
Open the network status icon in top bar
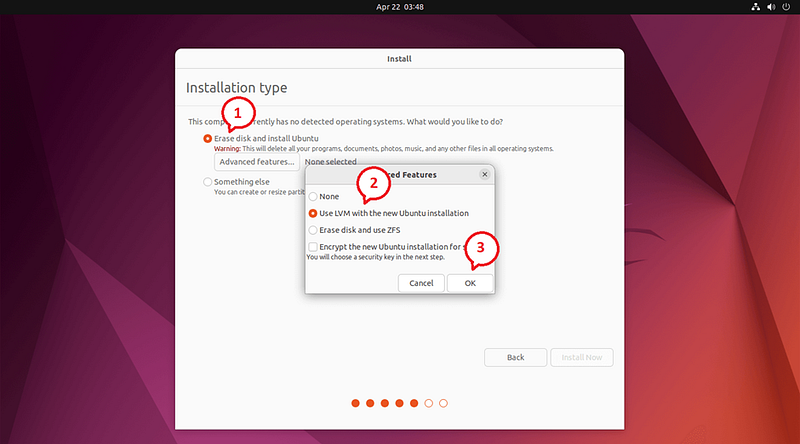pyautogui.click(x=756, y=7)
